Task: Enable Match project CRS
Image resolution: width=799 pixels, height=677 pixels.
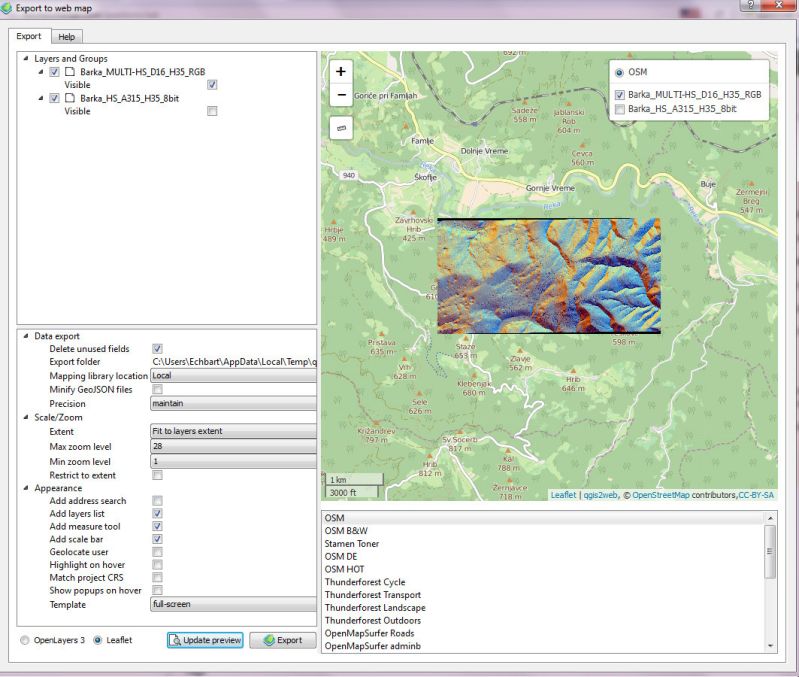Action: point(157,577)
